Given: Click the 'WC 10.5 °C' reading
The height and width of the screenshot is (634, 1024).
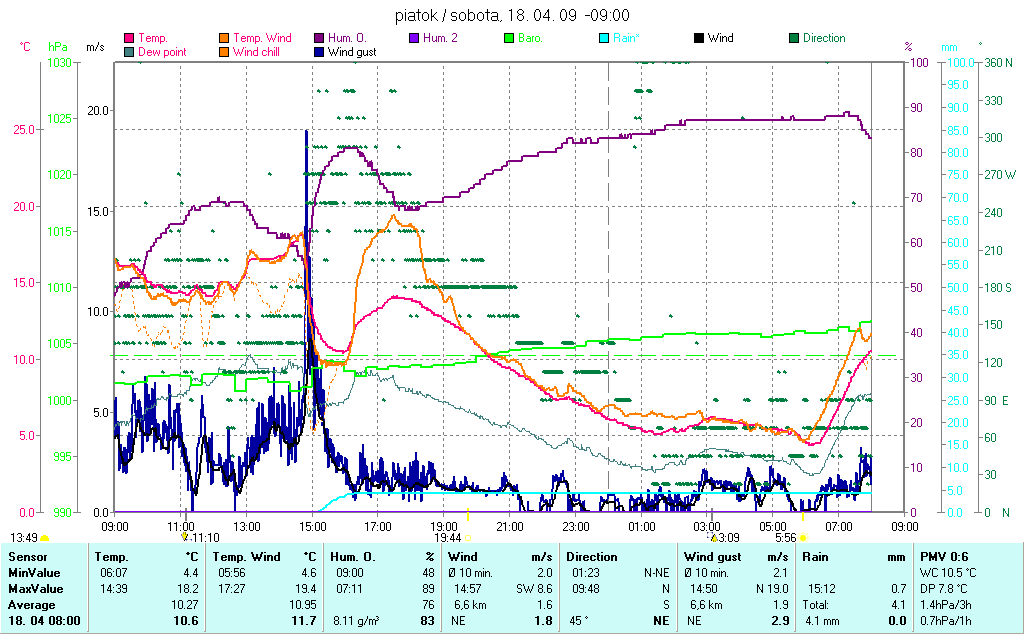Looking at the screenshot, I should [948, 573].
